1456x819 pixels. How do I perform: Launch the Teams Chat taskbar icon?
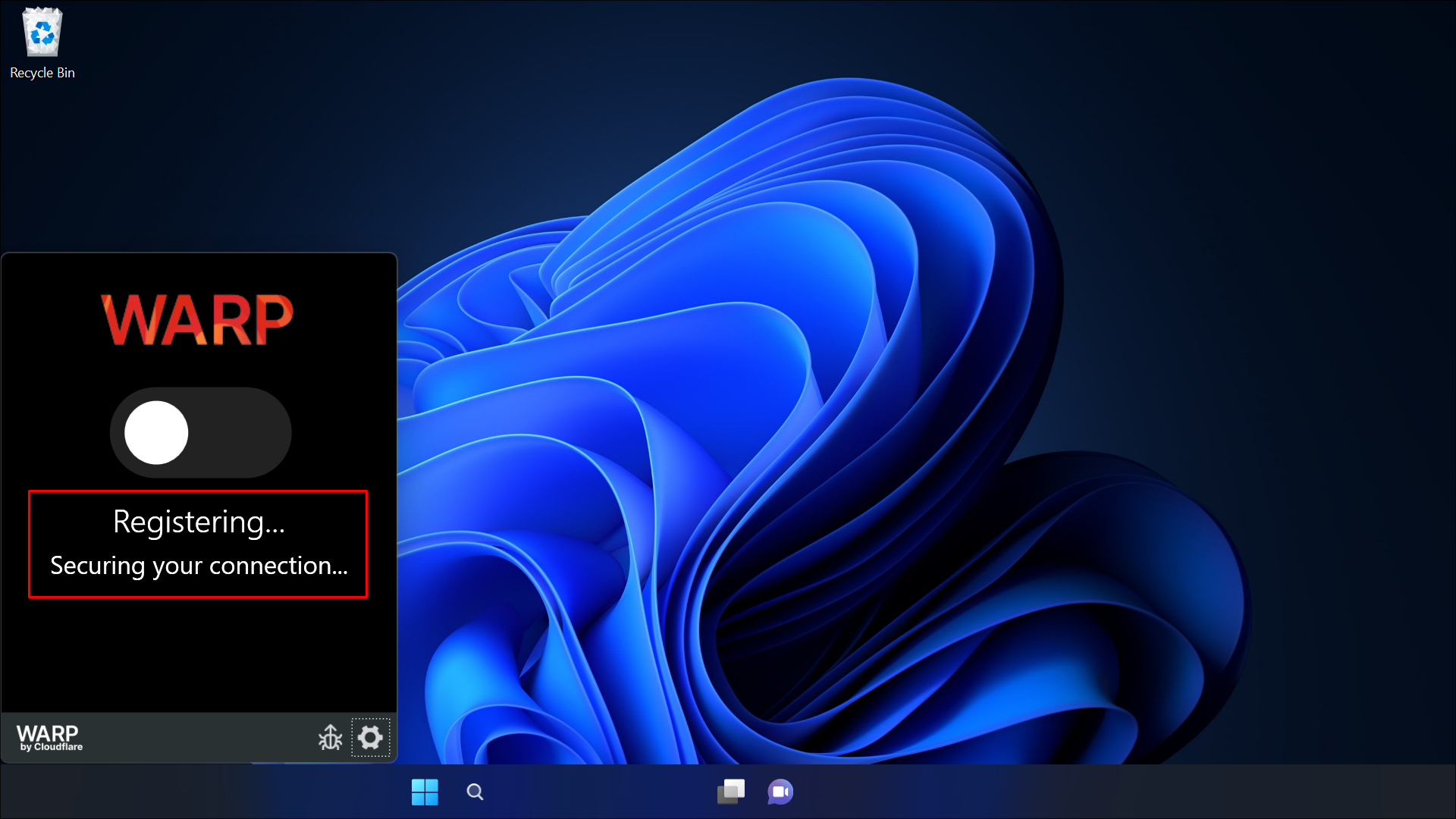coord(780,792)
